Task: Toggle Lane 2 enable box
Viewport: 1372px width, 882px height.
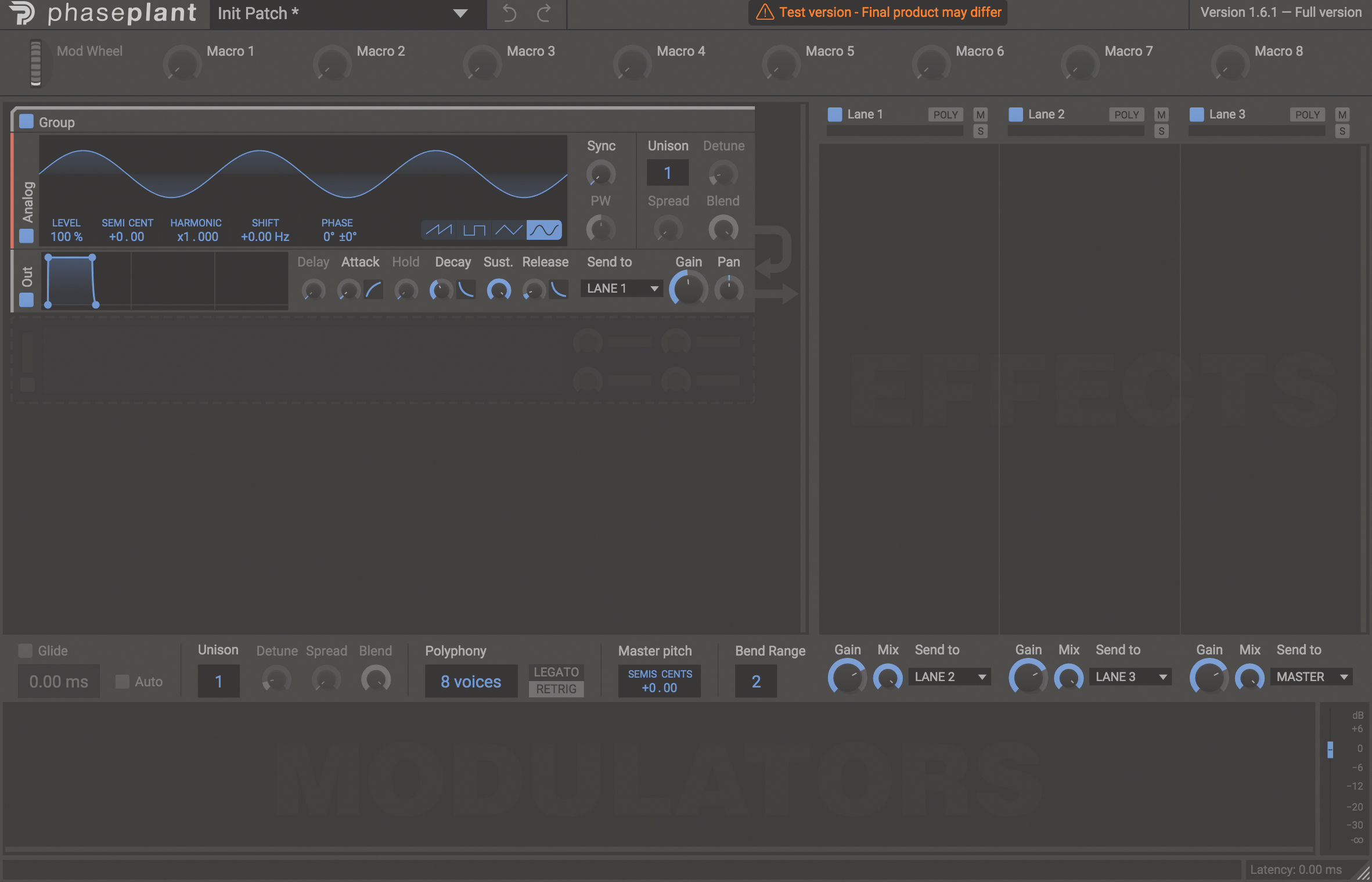Action: (1016, 114)
